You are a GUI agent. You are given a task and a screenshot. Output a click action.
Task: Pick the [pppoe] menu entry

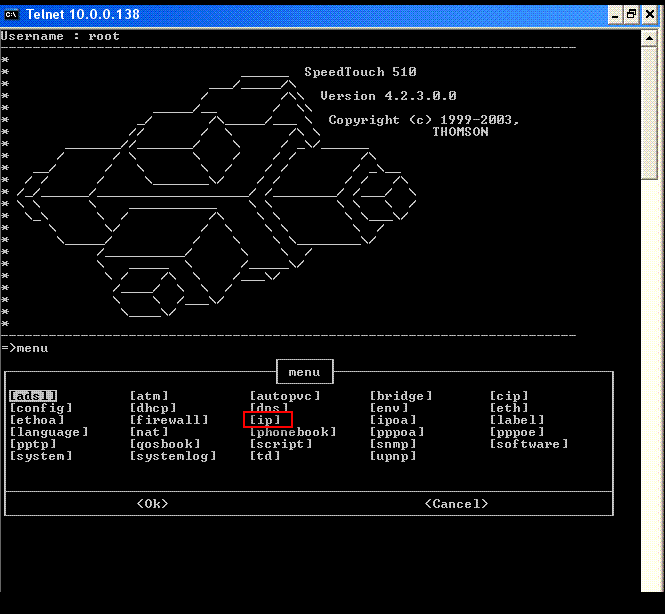pos(517,432)
